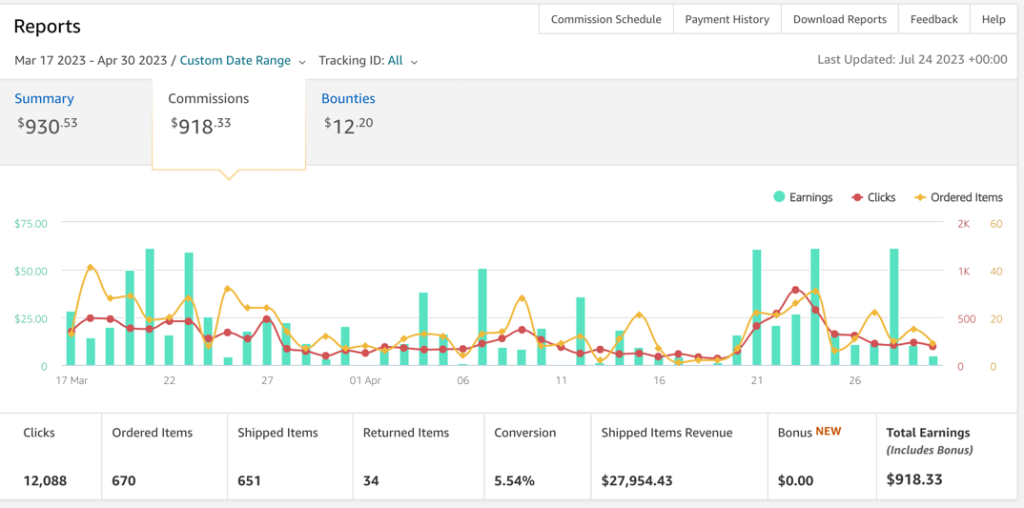This screenshot has width=1024, height=508.
Task: Toggle Ordered Items series via legend label
Action: point(966,198)
